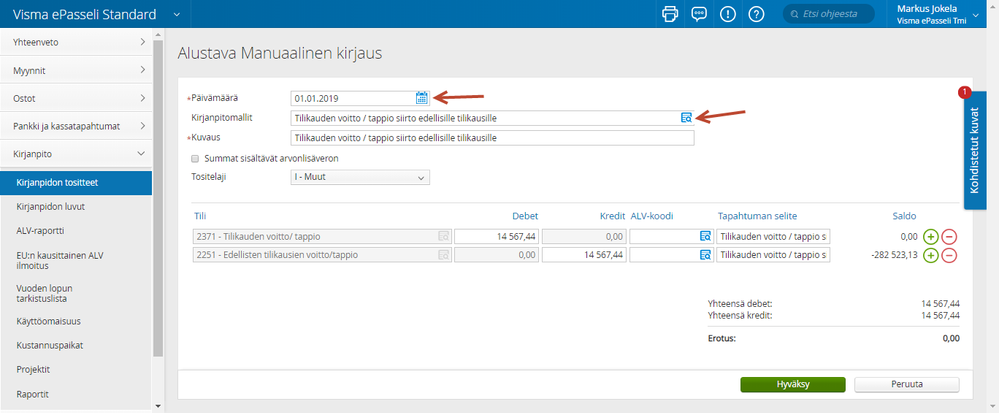Open the calendar picker beside Päivämäärä
999x413 pixels.
click(x=422, y=98)
